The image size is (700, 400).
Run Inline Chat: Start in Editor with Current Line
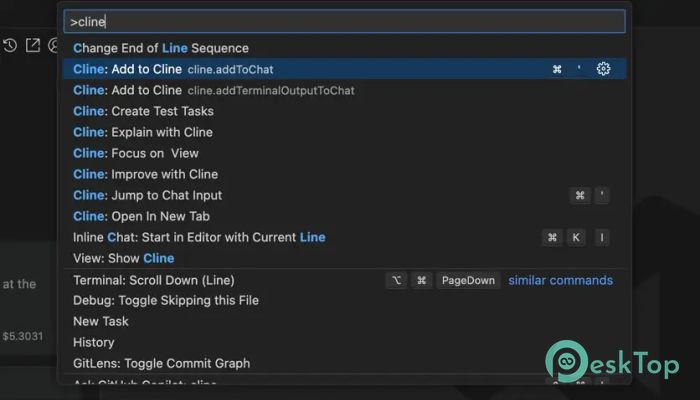344,237
